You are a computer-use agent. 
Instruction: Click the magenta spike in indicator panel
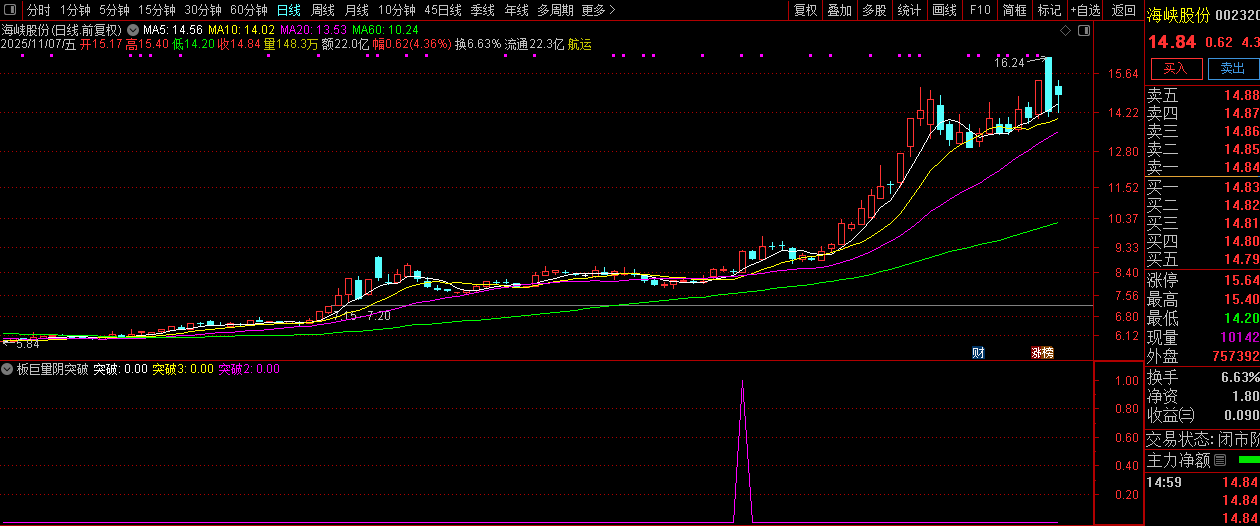(742, 450)
